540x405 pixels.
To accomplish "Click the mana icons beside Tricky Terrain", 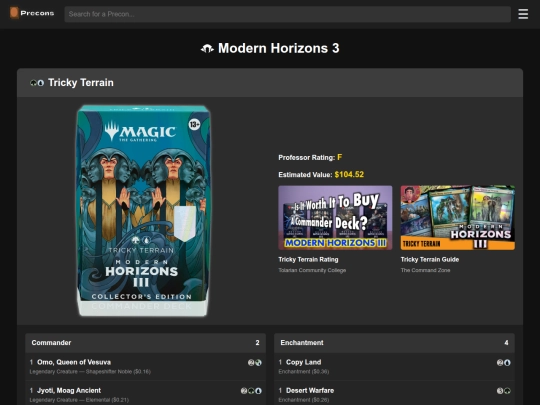I will [x=37, y=83].
